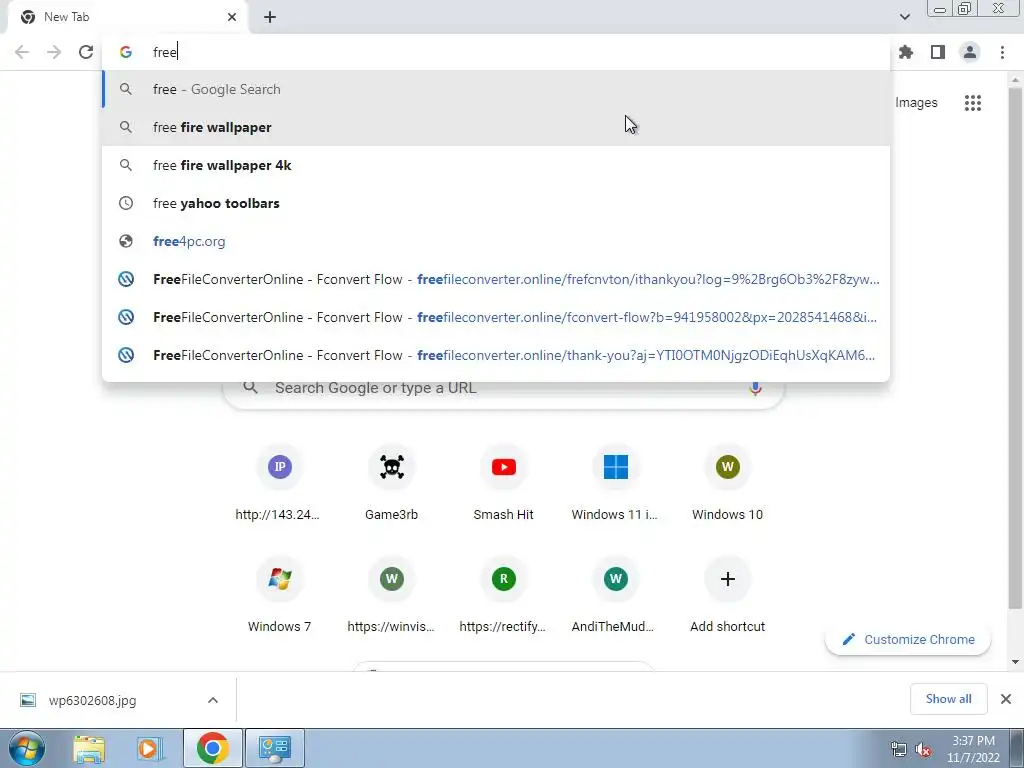1024x768 pixels.
Task: Select "free fire wallpaper" suggestion
Action: pos(496,127)
